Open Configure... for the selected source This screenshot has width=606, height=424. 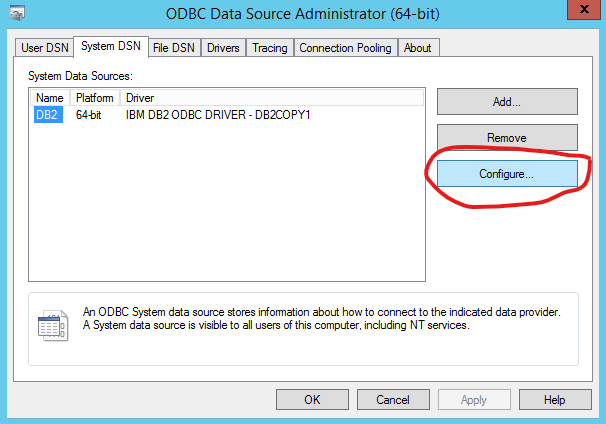[506, 174]
